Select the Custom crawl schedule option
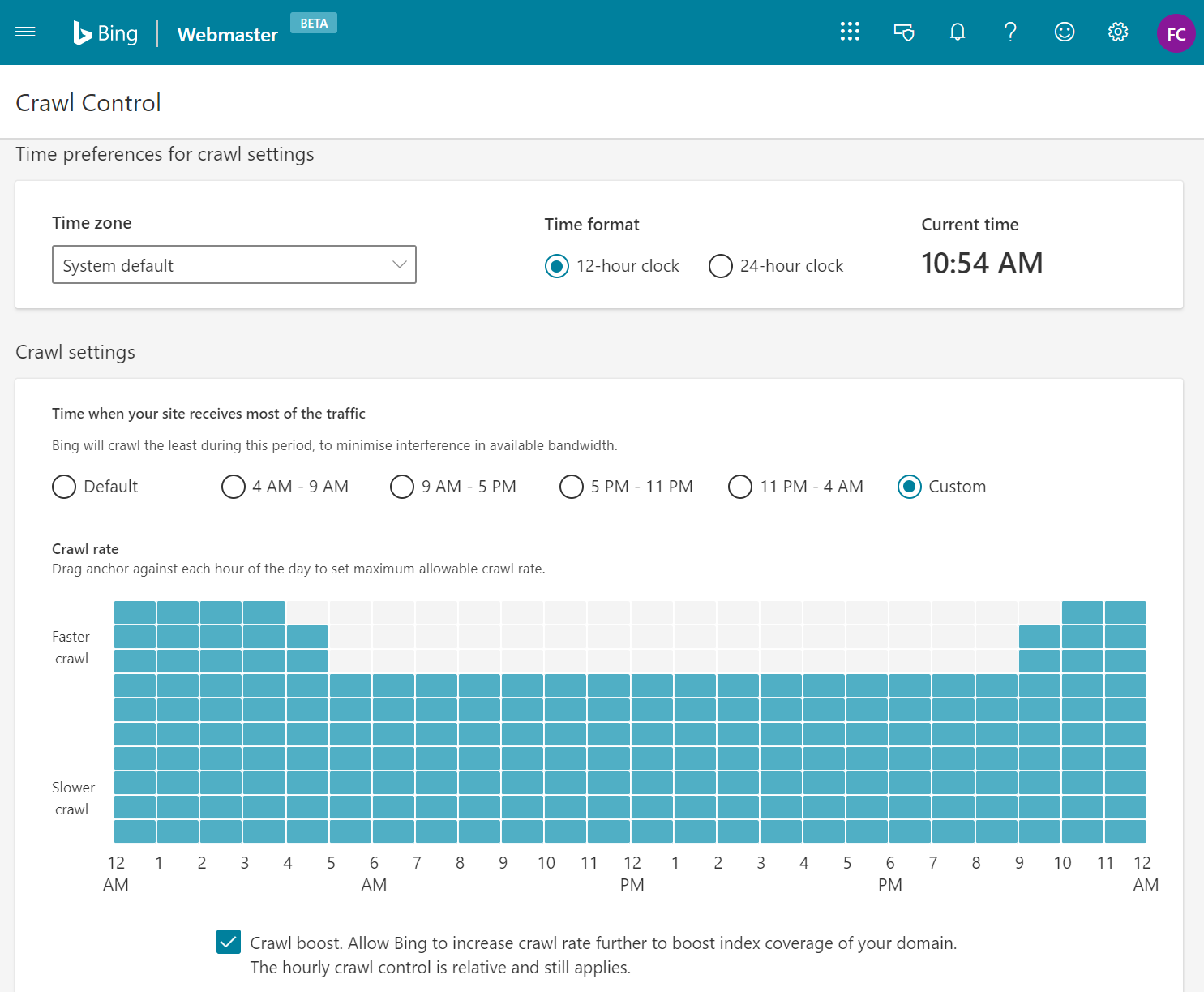 point(909,486)
